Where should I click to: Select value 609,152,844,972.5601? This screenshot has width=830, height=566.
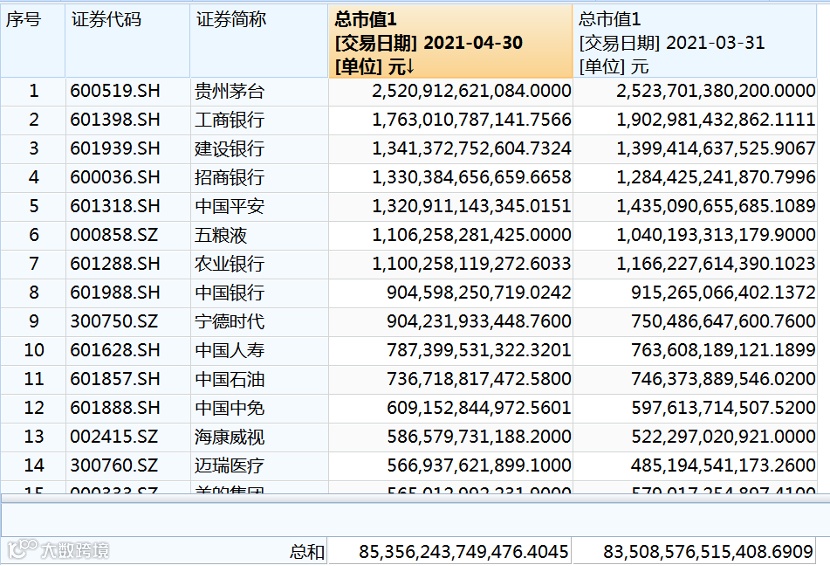(x=479, y=407)
